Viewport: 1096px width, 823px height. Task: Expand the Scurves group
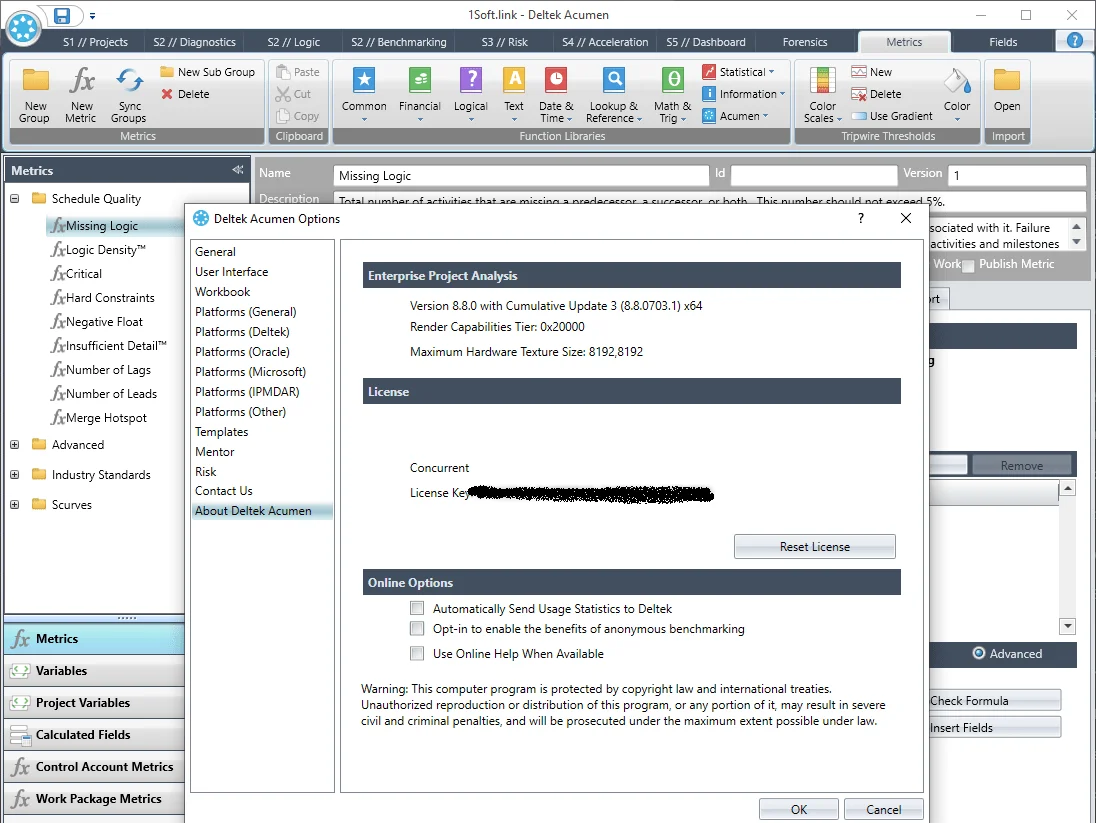(15, 505)
